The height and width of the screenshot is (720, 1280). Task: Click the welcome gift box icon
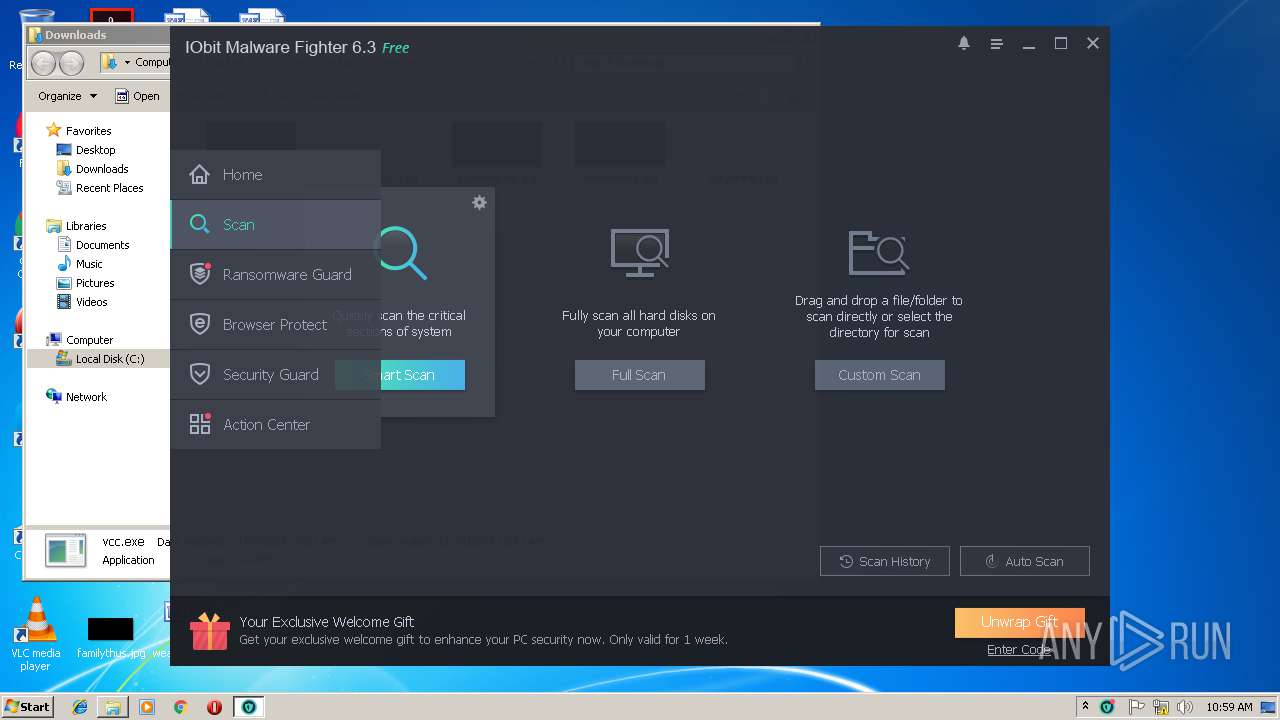209,631
